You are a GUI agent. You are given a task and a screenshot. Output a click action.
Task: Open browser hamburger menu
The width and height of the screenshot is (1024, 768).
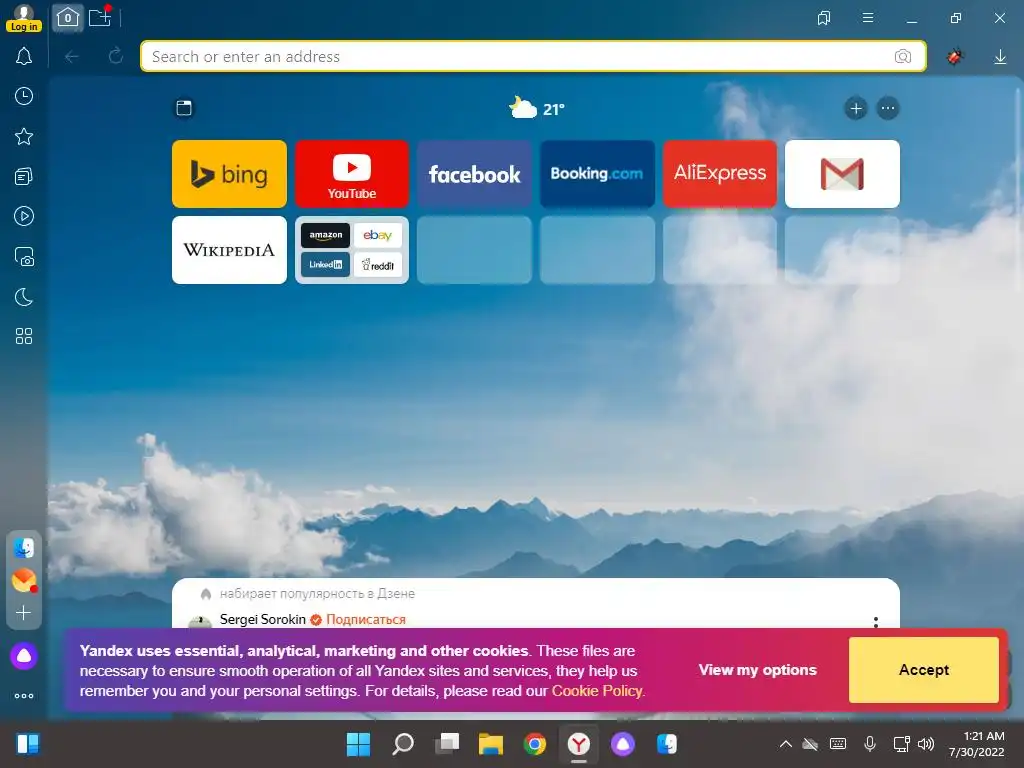868,18
